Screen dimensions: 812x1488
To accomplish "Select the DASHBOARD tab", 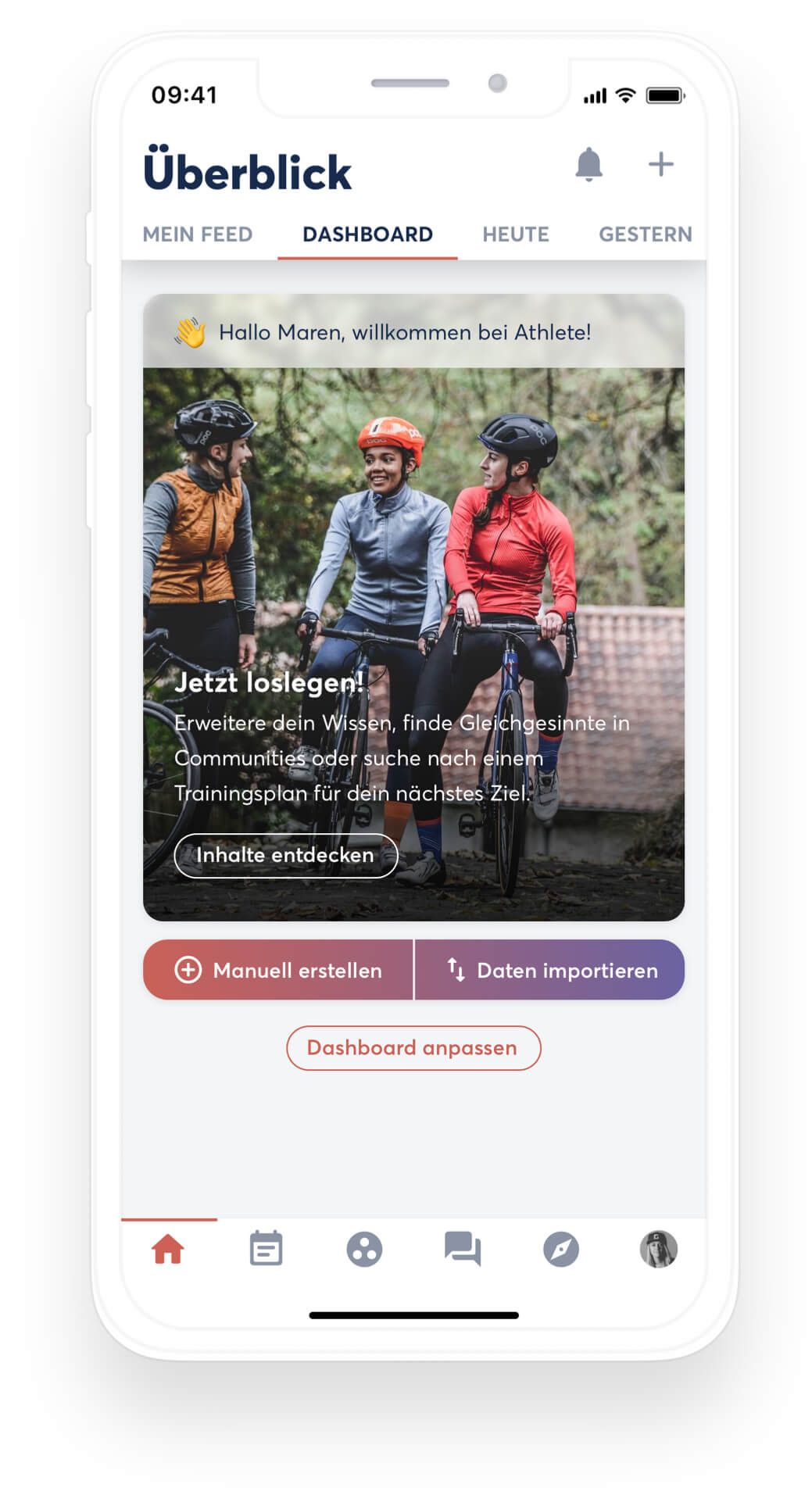I will coord(367,234).
